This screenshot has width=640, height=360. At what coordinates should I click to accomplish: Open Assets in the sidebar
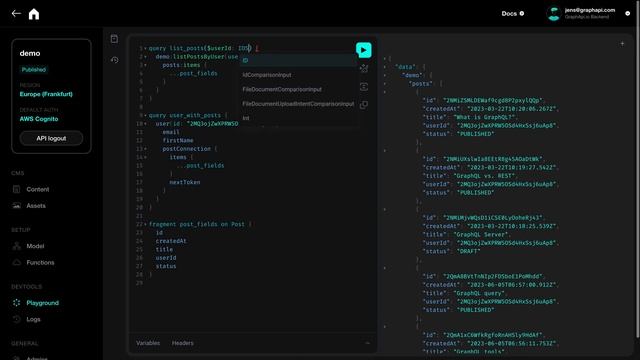coord(36,206)
